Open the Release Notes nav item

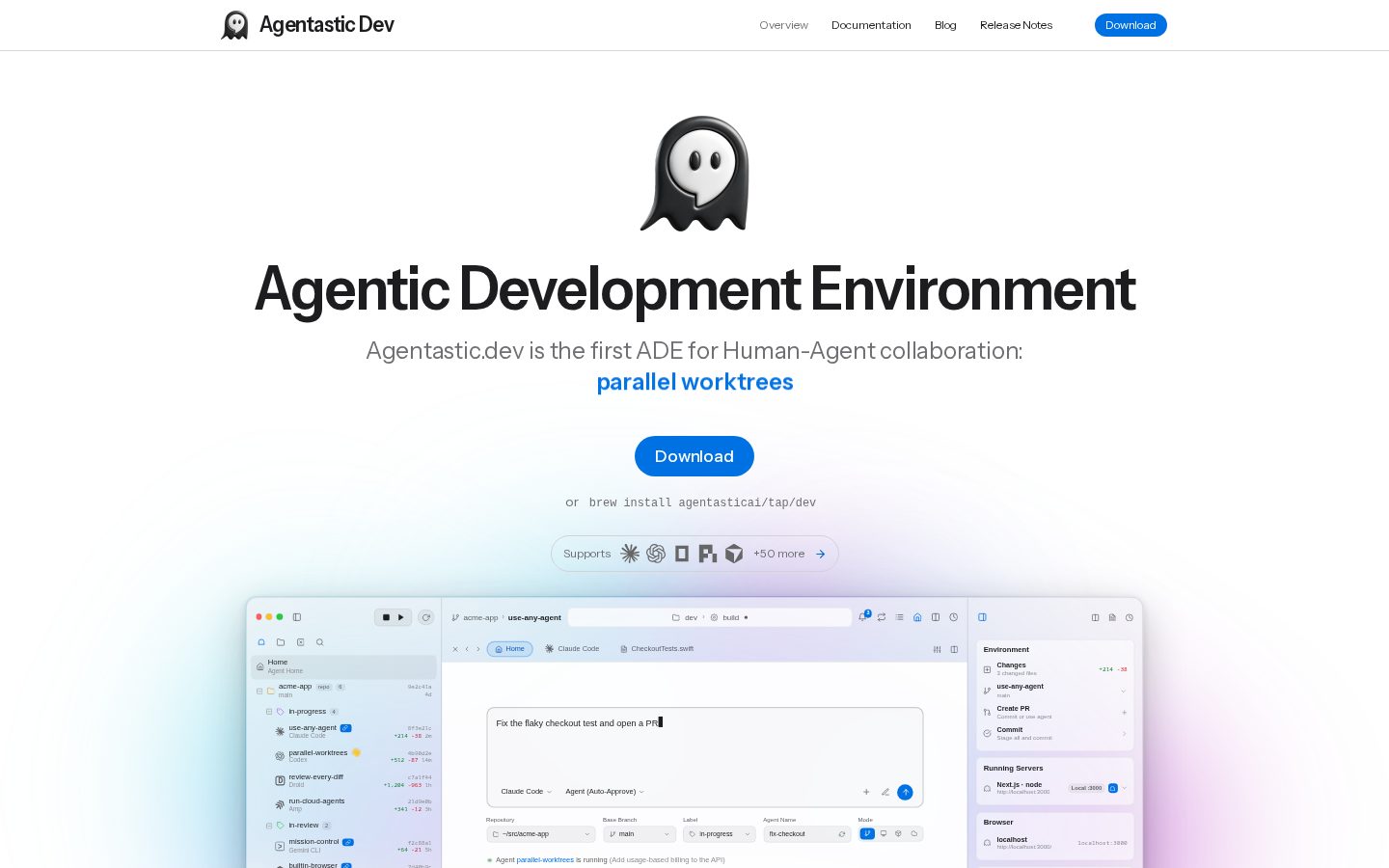[1016, 25]
